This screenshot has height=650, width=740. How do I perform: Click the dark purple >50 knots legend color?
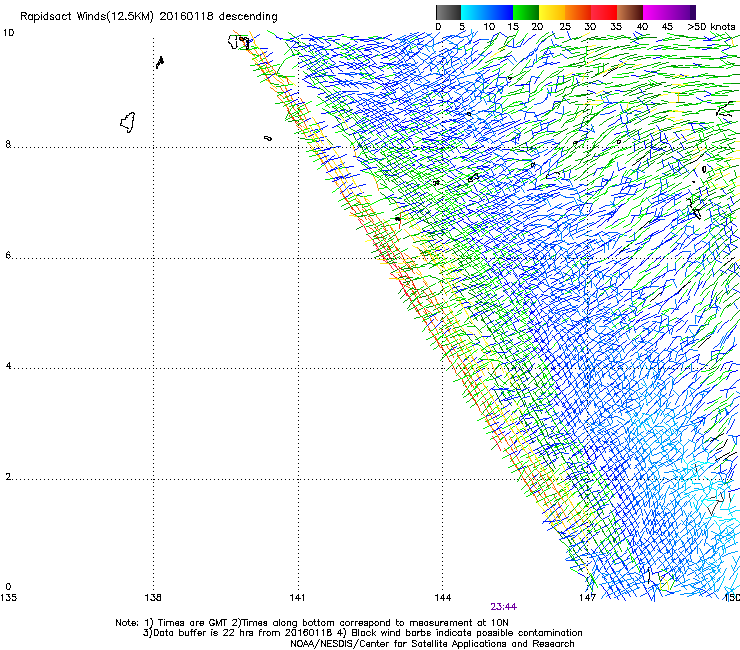coord(691,12)
